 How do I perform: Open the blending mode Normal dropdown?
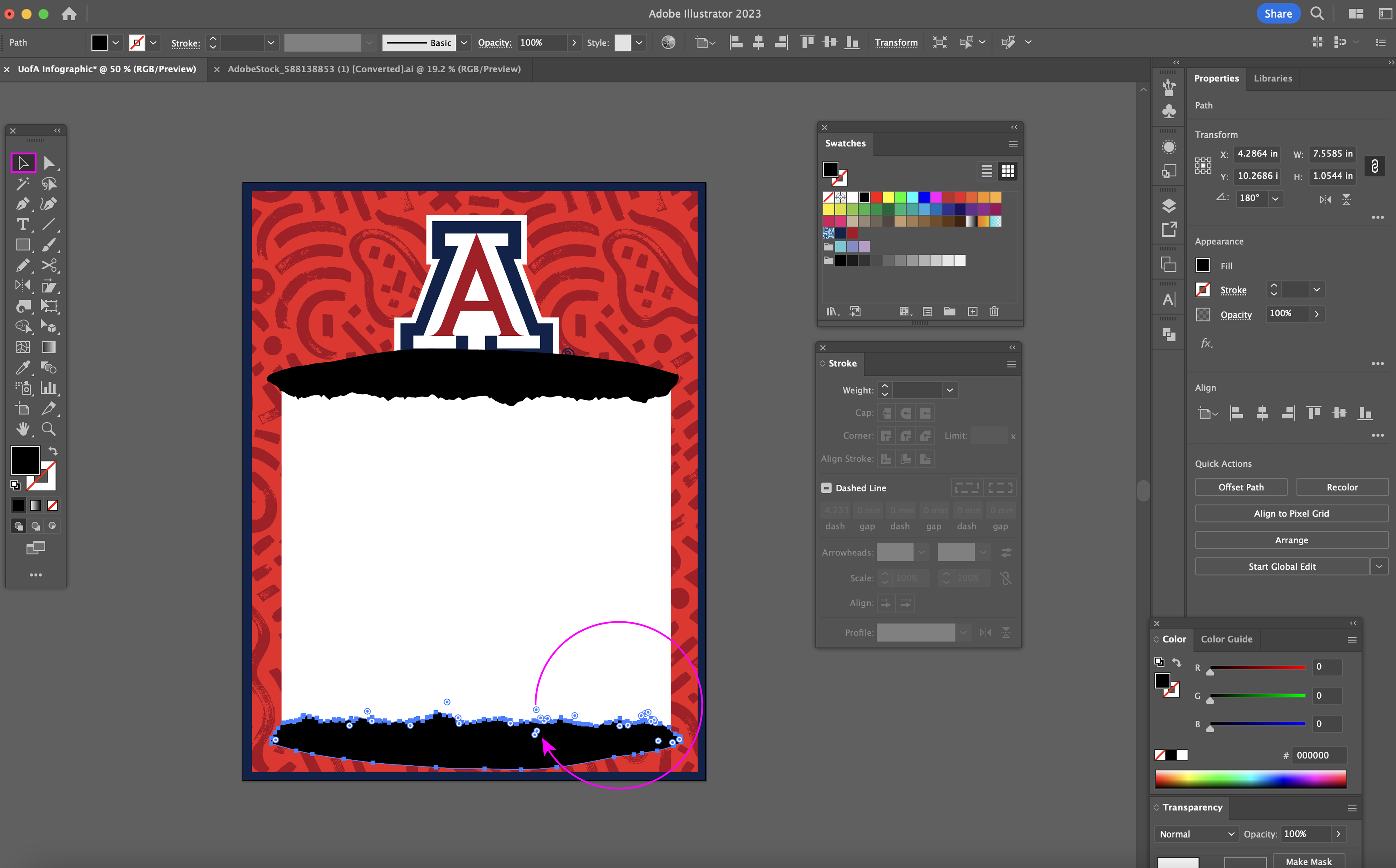1196,833
